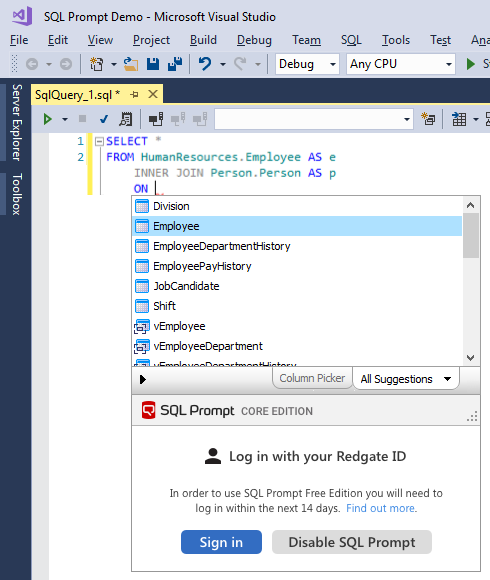
Task: Open the Server Explorer side tab
Action: click(x=17, y=122)
